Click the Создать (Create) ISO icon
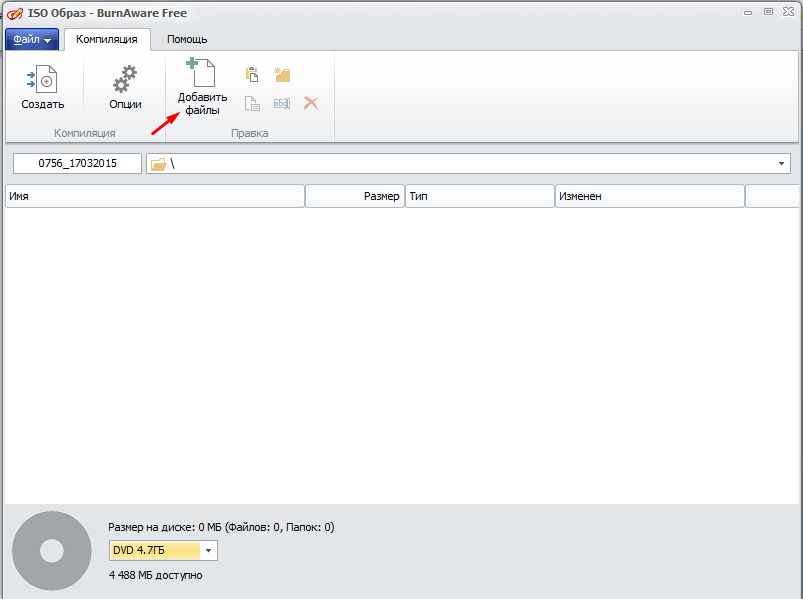The height and width of the screenshot is (599, 803). [42, 87]
